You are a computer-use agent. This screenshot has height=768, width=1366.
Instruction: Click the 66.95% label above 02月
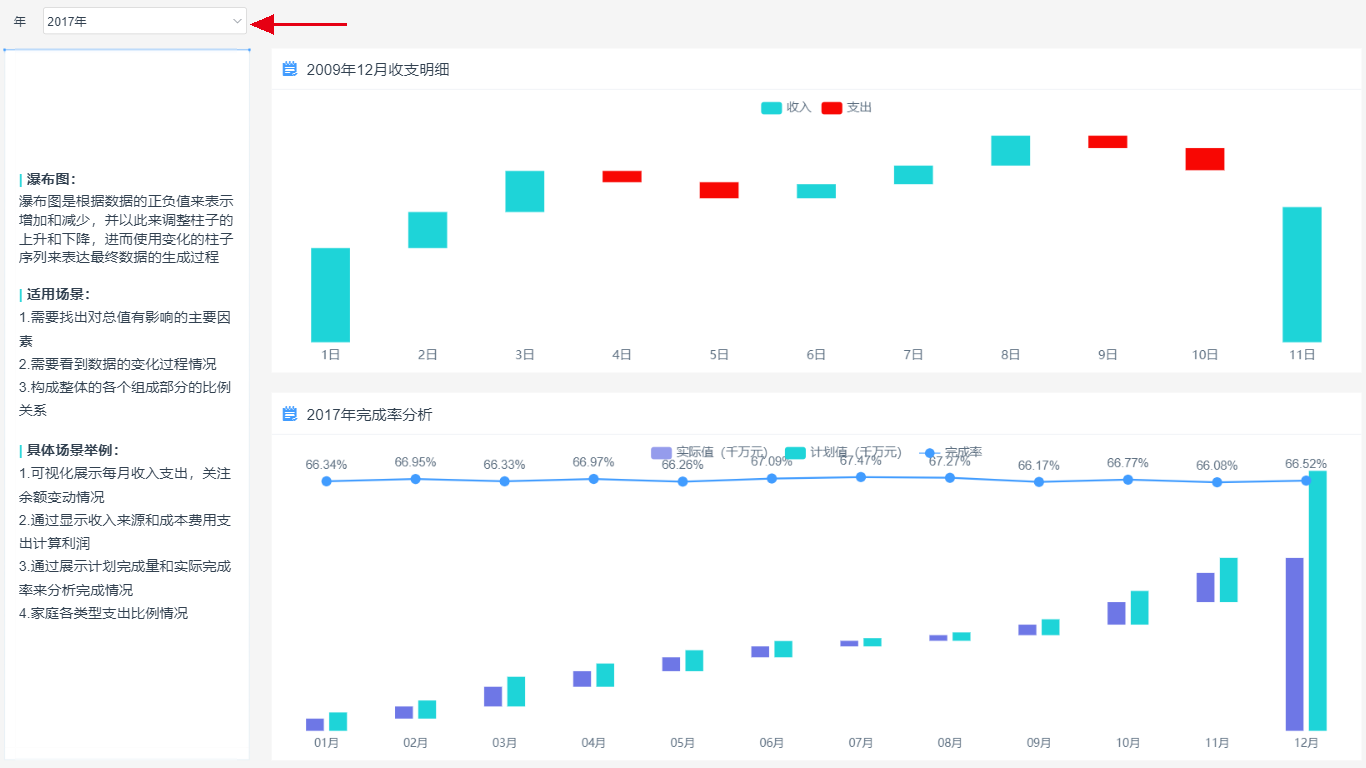pos(415,462)
